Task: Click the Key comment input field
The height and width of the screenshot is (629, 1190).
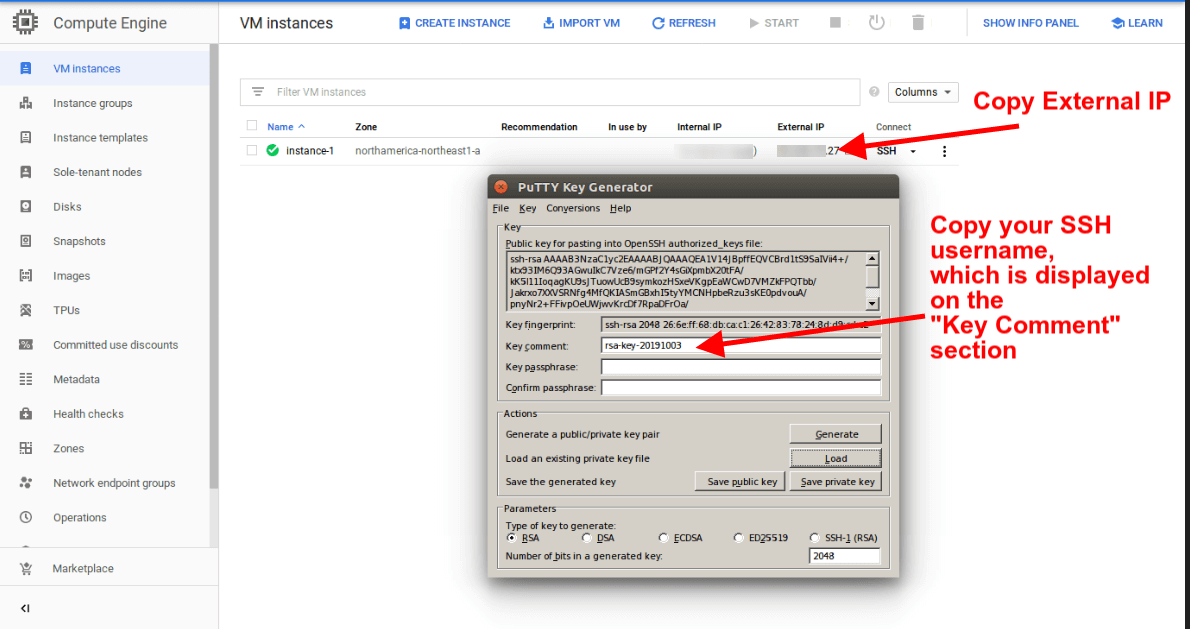Action: 740,345
